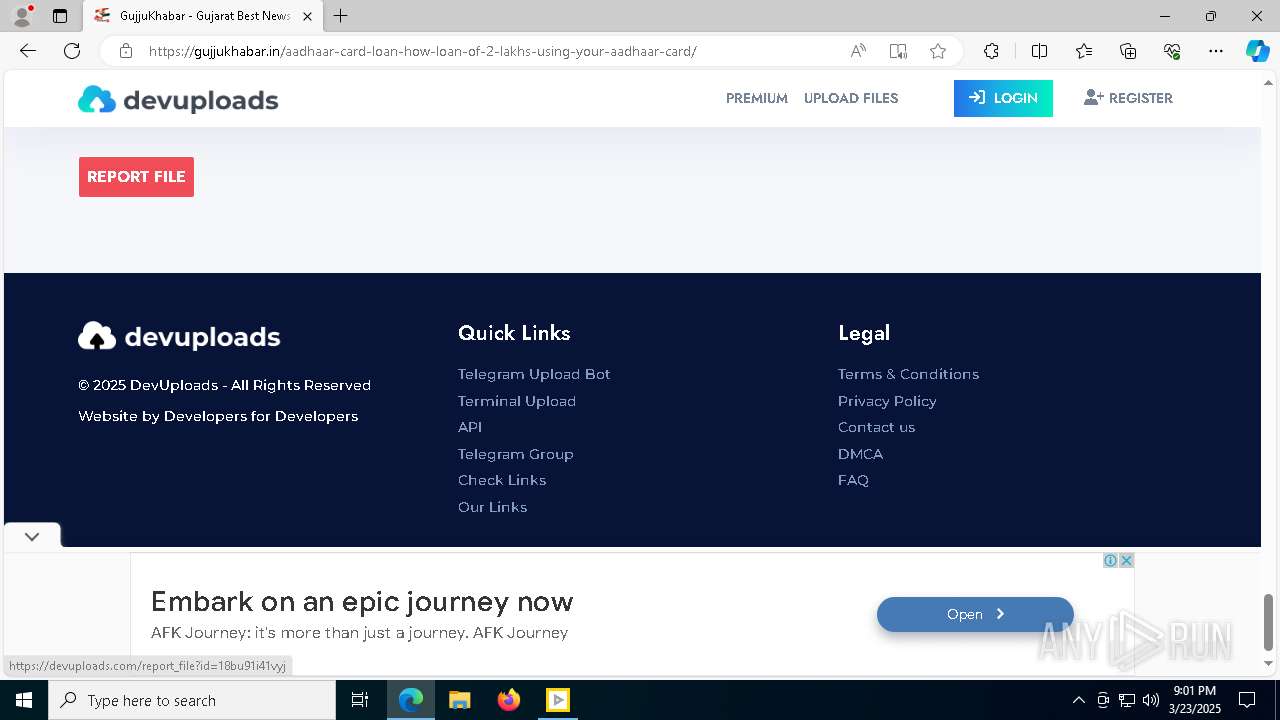Screen dimensions: 1280x720
Task: Open Contact us link
Action: point(876,427)
